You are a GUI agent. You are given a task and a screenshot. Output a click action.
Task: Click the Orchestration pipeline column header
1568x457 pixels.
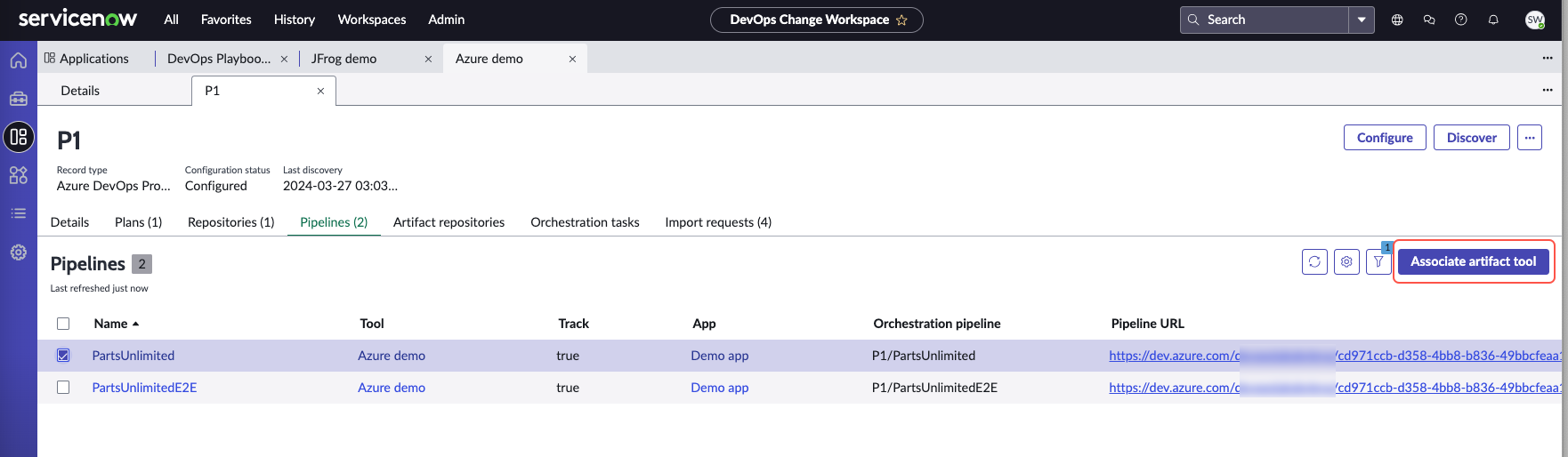click(937, 324)
